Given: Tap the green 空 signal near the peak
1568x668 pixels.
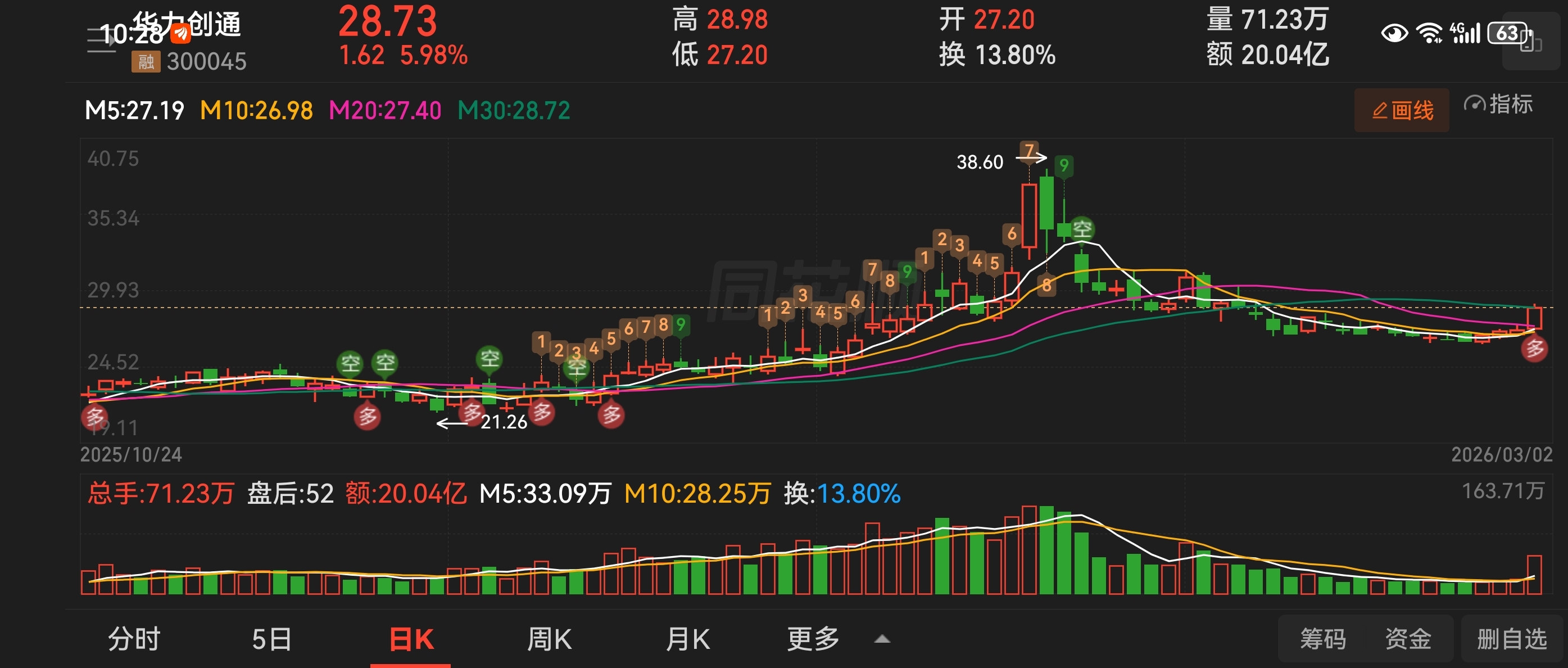Looking at the screenshot, I should [1082, 229].
